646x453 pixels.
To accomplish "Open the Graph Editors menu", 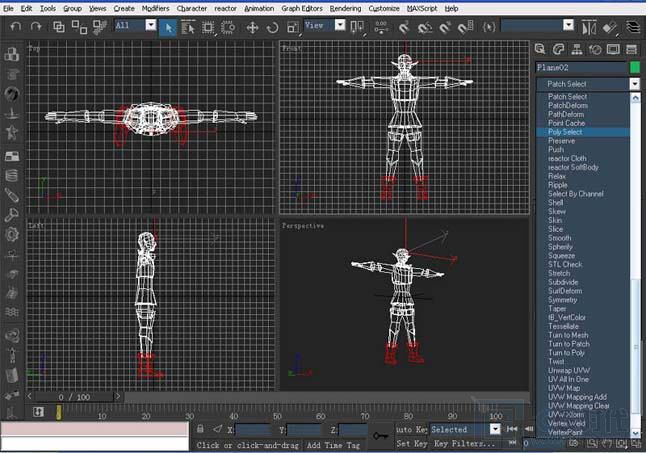I will [x=302, y=8].
